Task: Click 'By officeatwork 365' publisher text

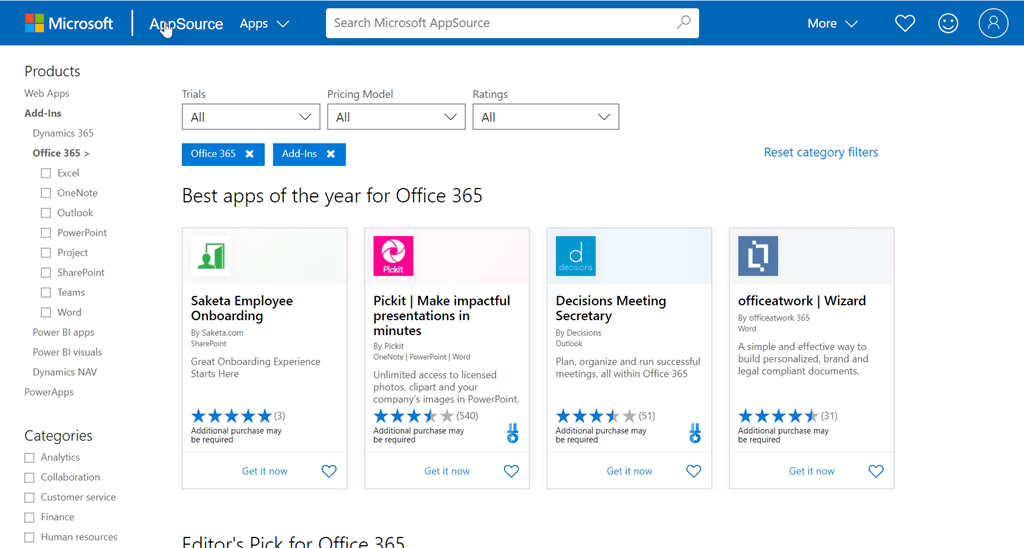Action: coord(774,318)
